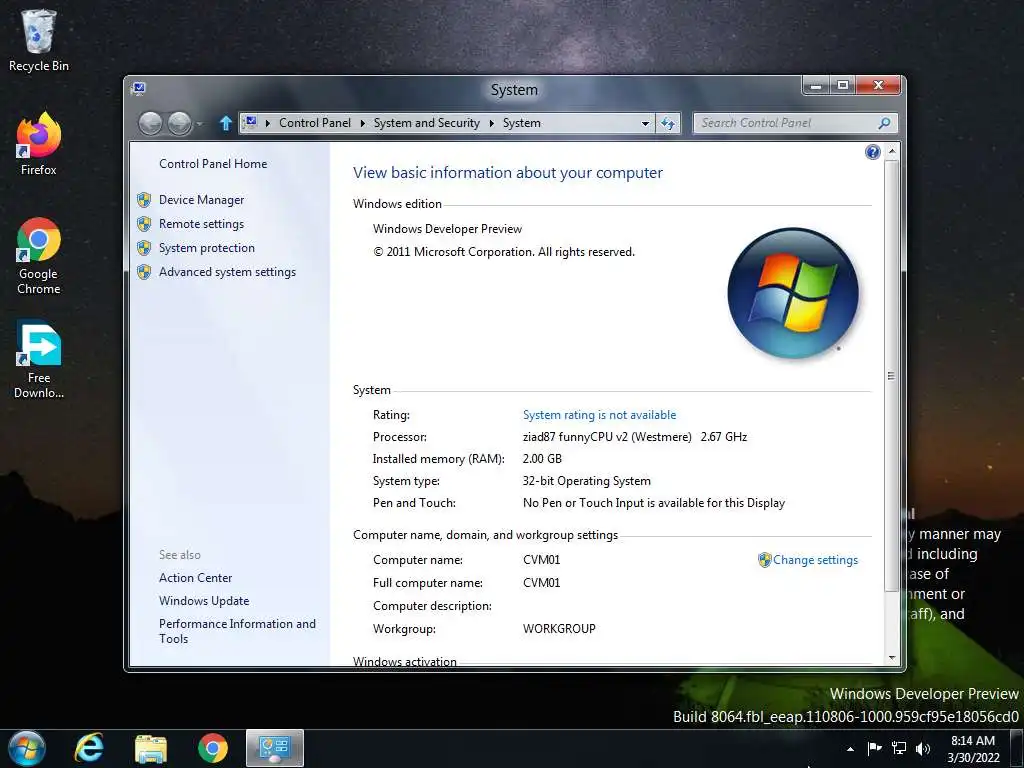
Task: Show hidden tray icons arrow
Action: (x=850, y=749)
